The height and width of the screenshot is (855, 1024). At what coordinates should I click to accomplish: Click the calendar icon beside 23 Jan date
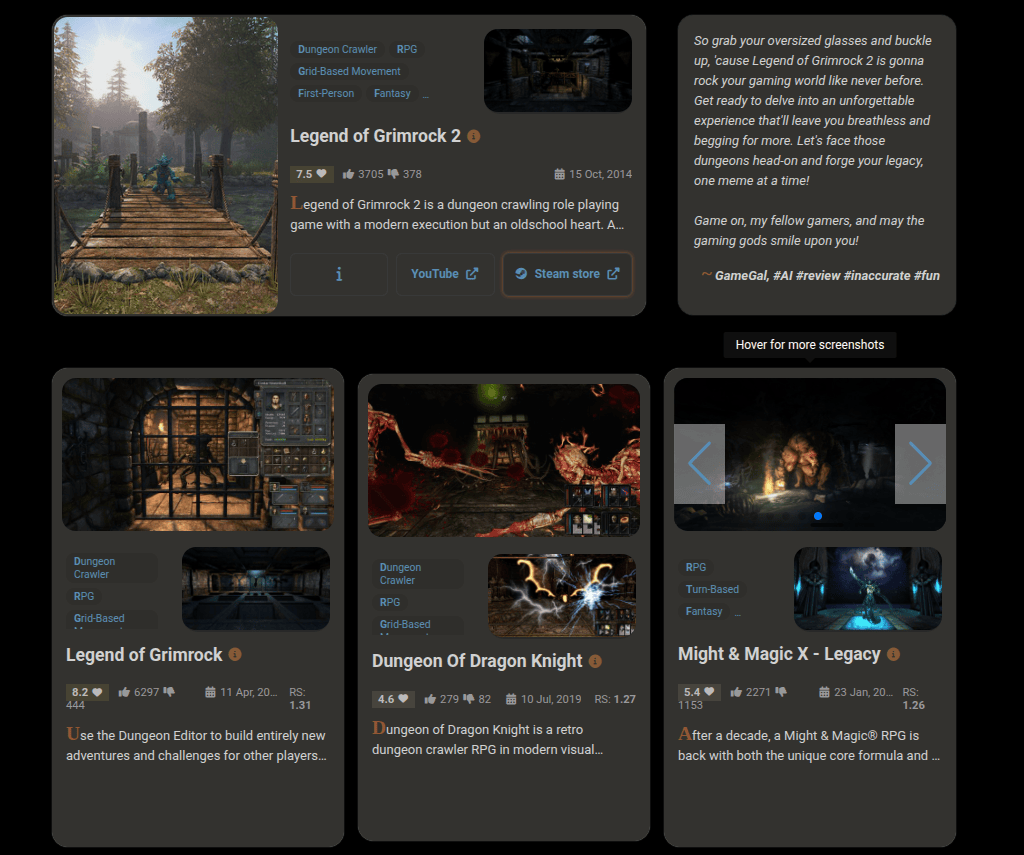click(x=824, y=692)
